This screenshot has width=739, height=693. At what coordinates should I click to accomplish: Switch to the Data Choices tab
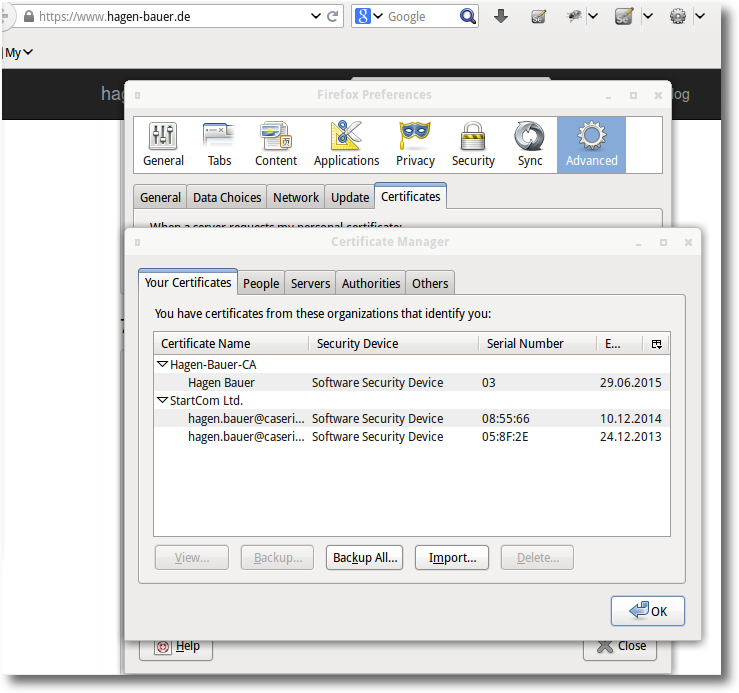227,198
